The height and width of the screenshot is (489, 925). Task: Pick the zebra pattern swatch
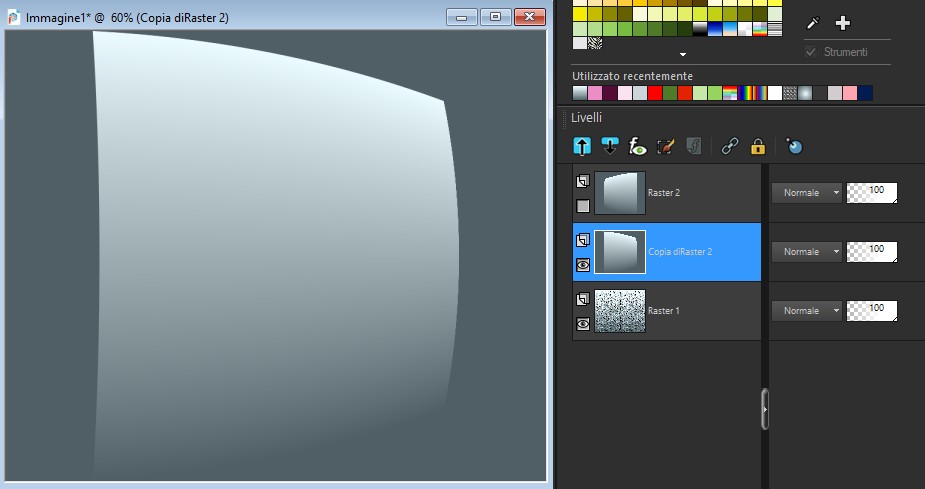click(595, 43)
